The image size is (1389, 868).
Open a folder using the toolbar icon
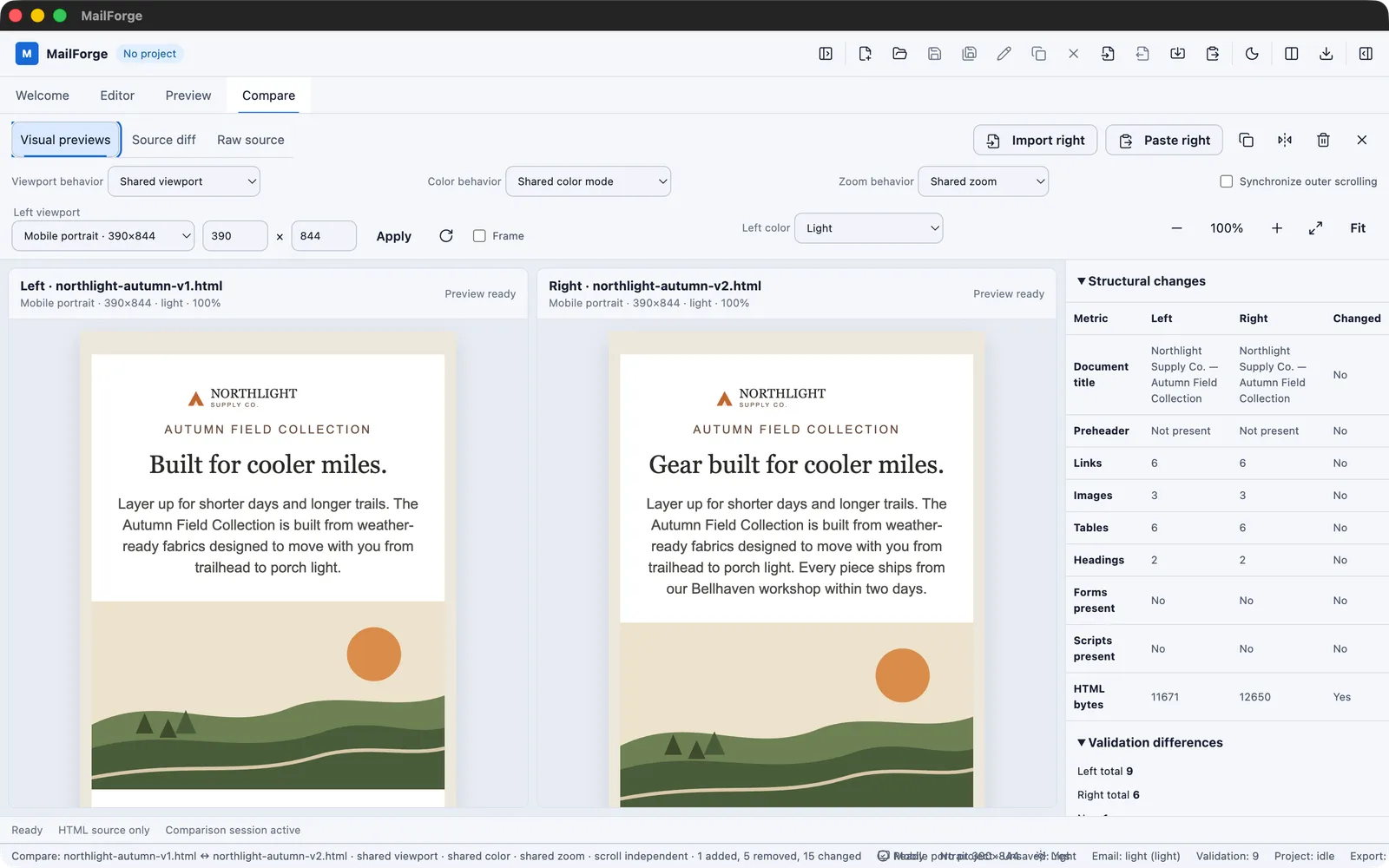pyautogui.click(x=899, y=54)
